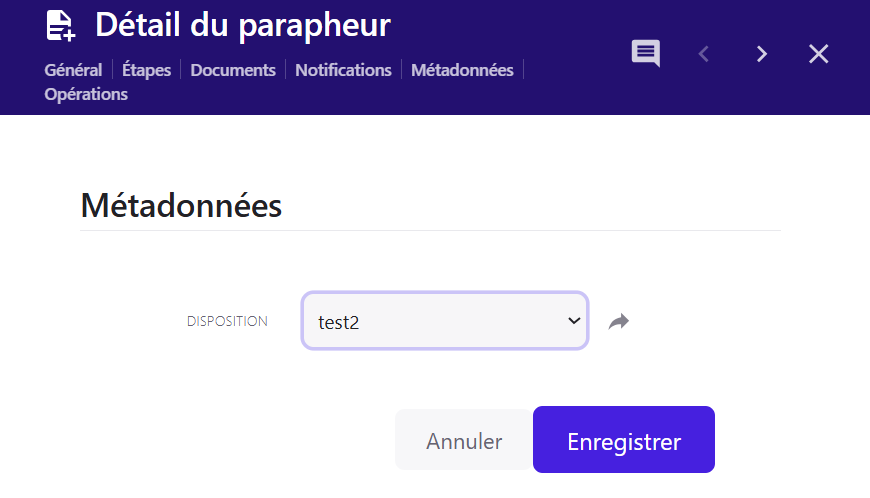Screen dimensions: 870x498
Task: Go to previous parapheur with left chevron
Action: click(704, 54)
